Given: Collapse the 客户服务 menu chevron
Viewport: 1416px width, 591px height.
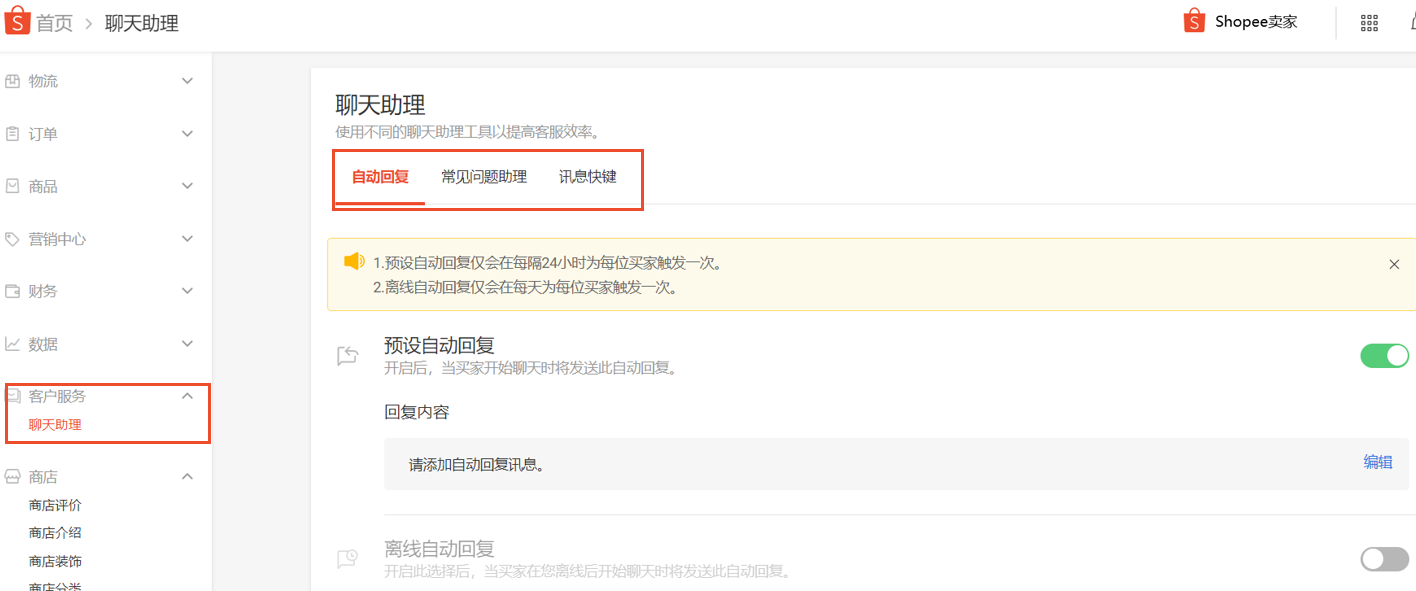Looking at the screenshot, I should [x=187, y=396].
